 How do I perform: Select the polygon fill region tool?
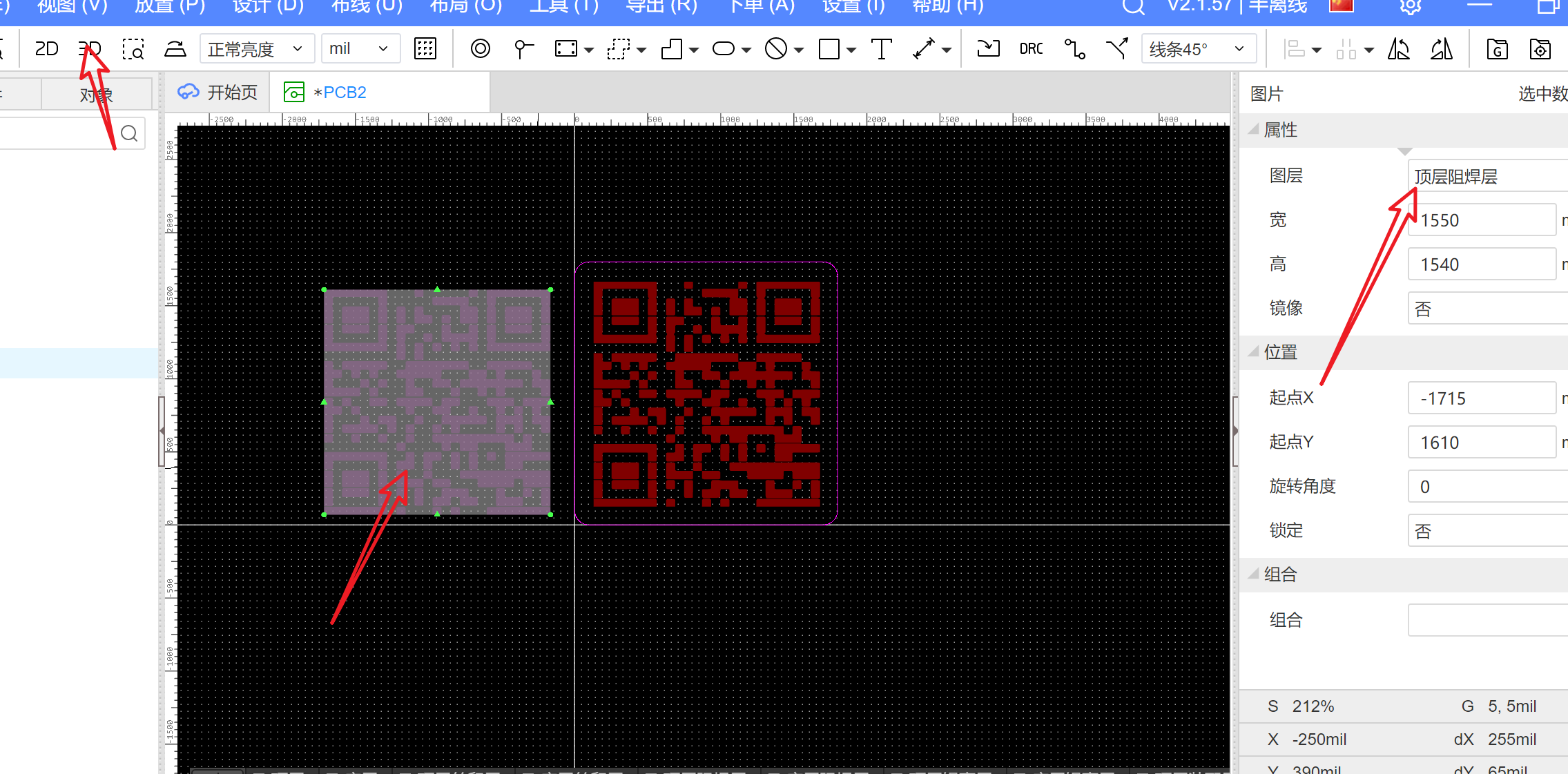pos(672,49)
